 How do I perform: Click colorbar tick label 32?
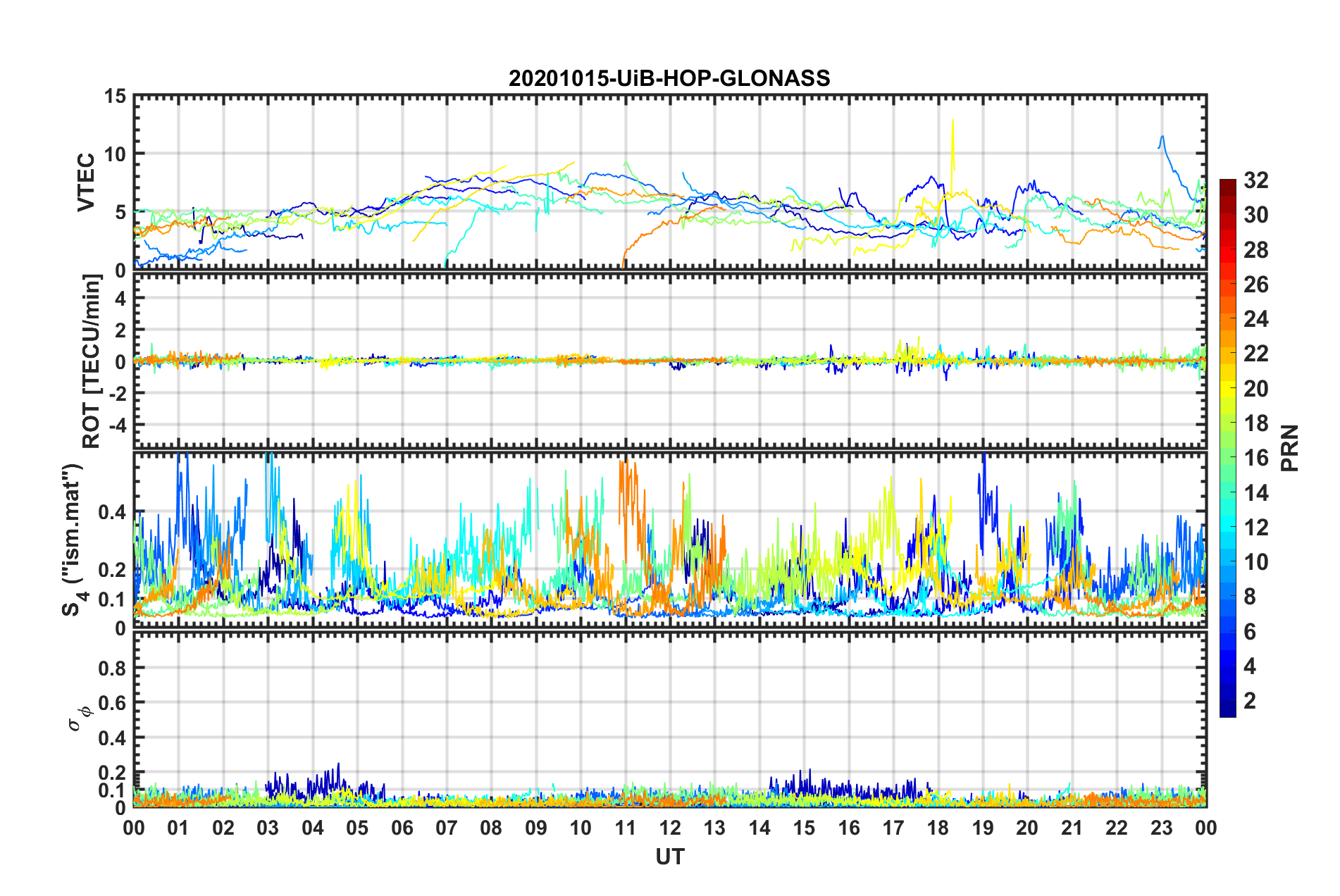[x=1256, y=180]
